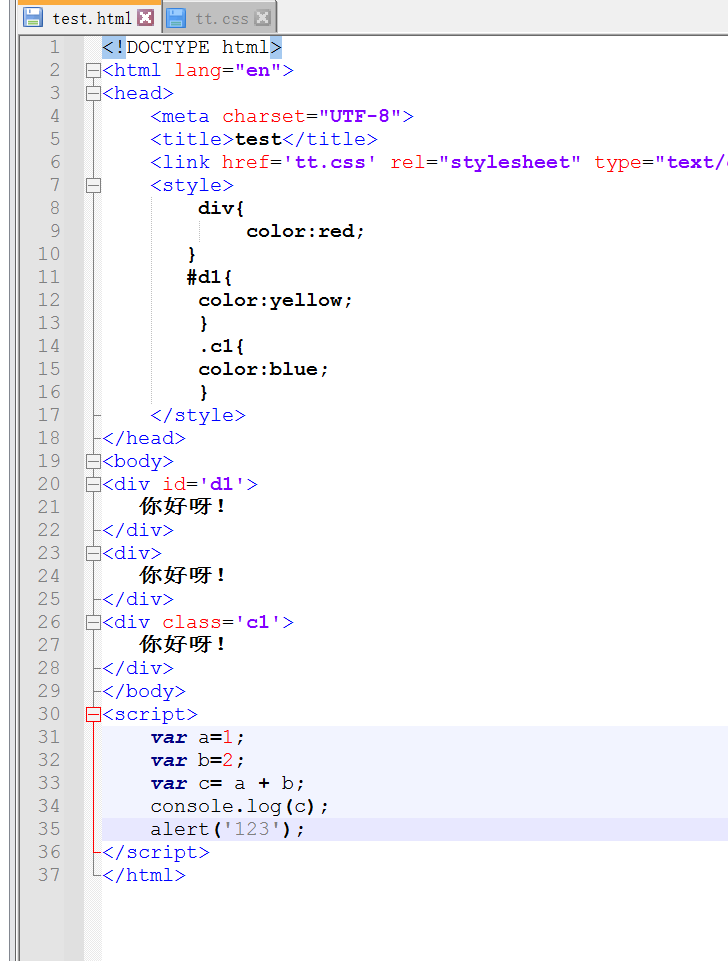Click the var c= a + b; statement
728x961 pixels.
click(227, 783)
